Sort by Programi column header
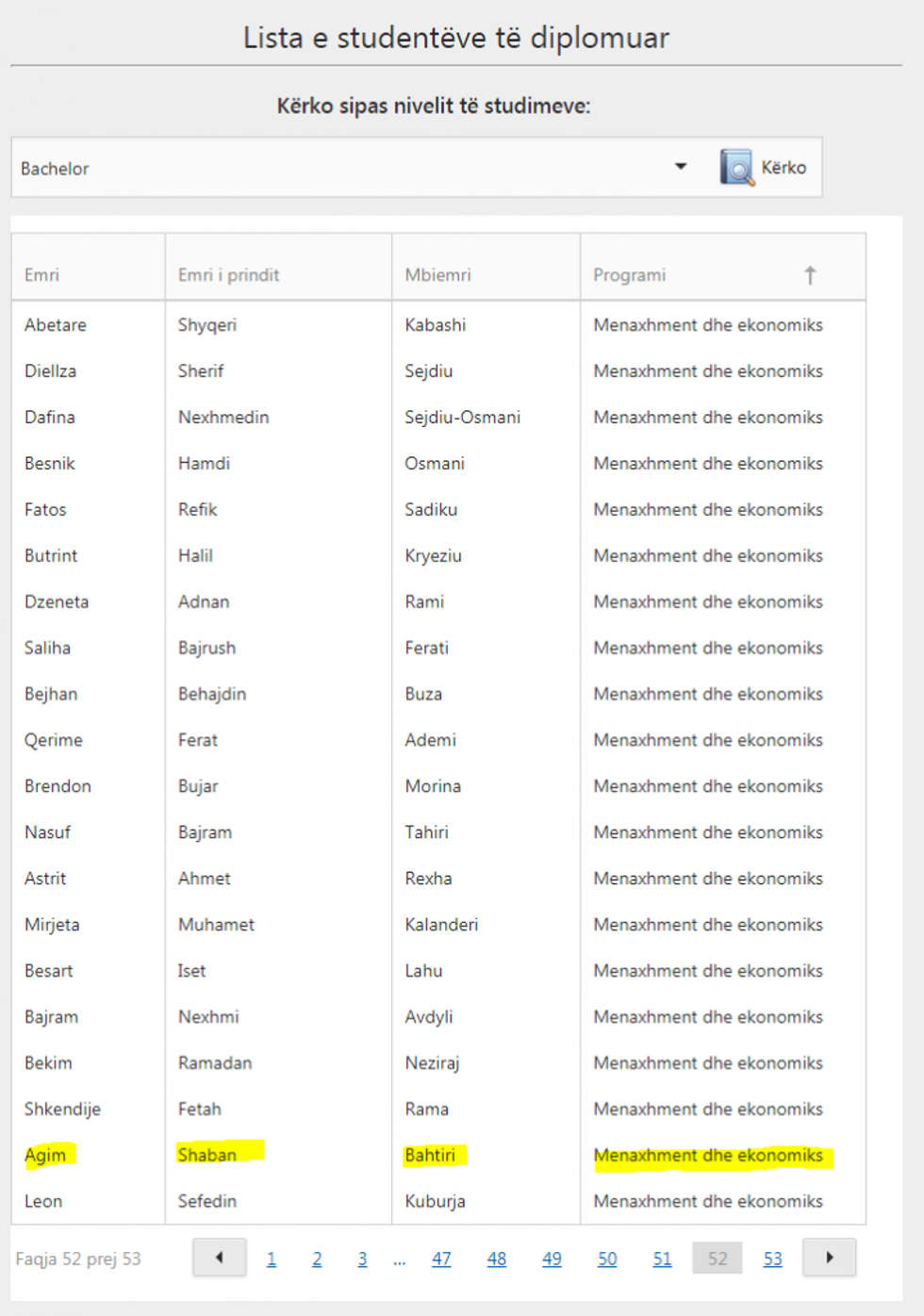924x1316 pixels. click(630, 275)
